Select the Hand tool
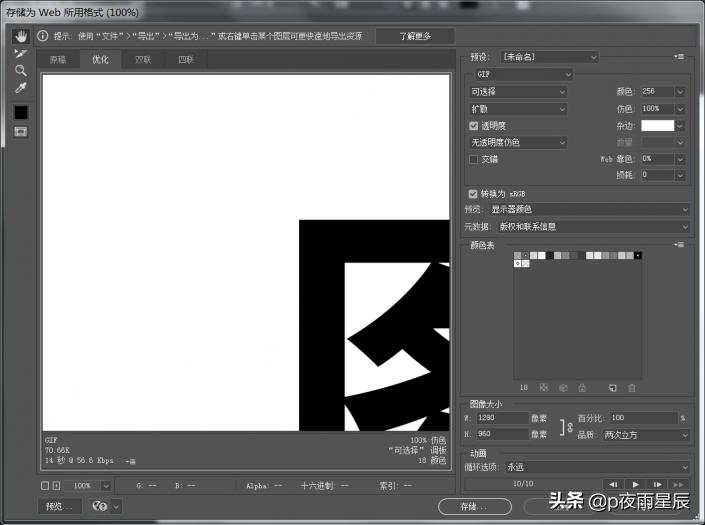This screenshot has height=525, width=705. pos(21,36)
